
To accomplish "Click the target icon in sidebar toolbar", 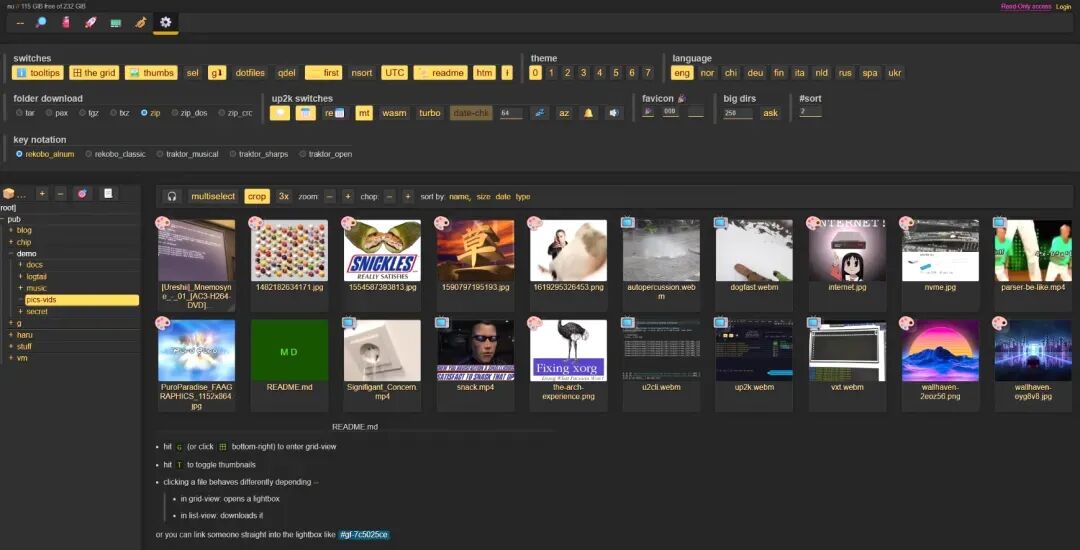I will [x=82, y=194].
